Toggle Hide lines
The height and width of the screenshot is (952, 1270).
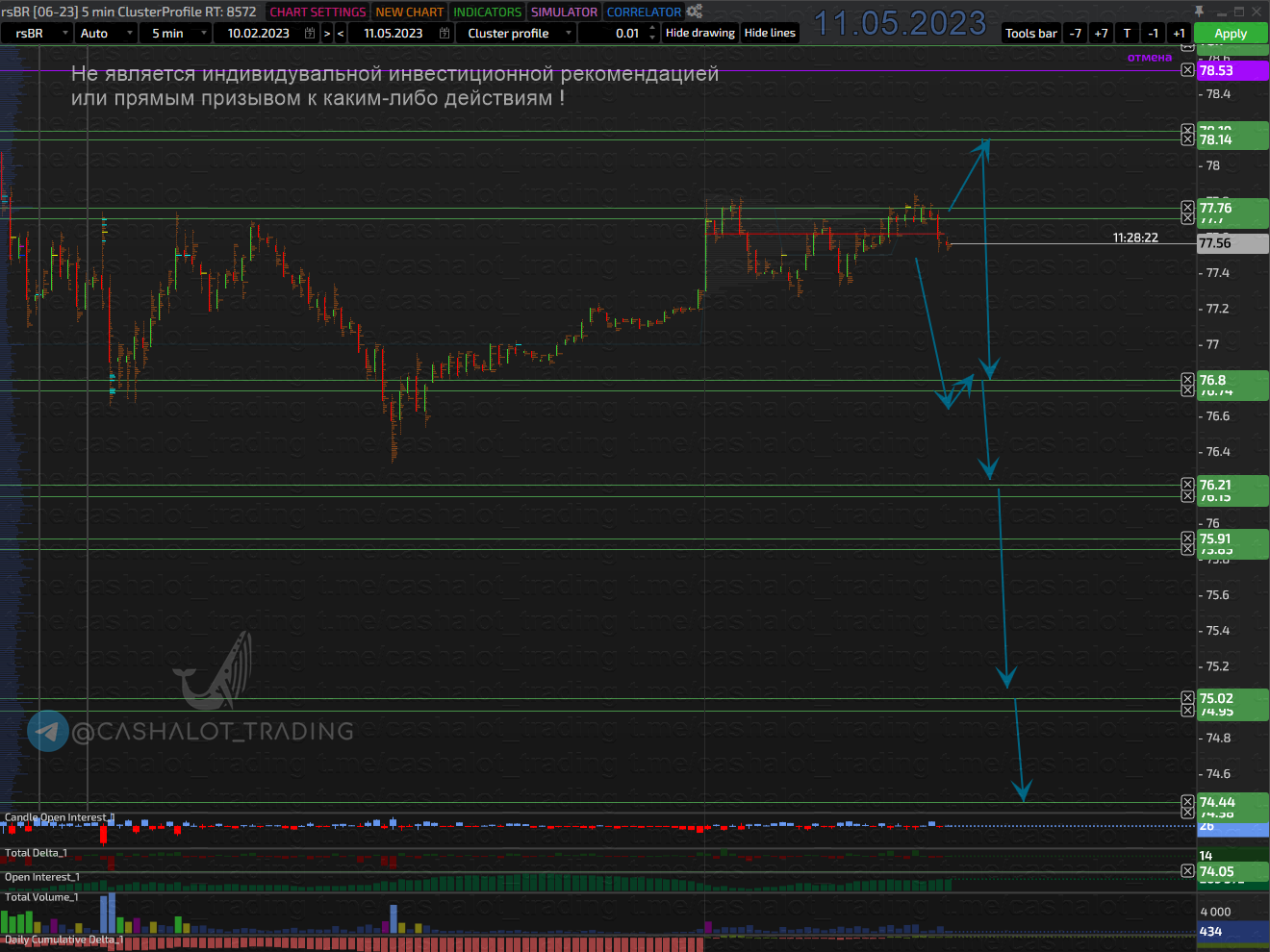tap(770, 33)
